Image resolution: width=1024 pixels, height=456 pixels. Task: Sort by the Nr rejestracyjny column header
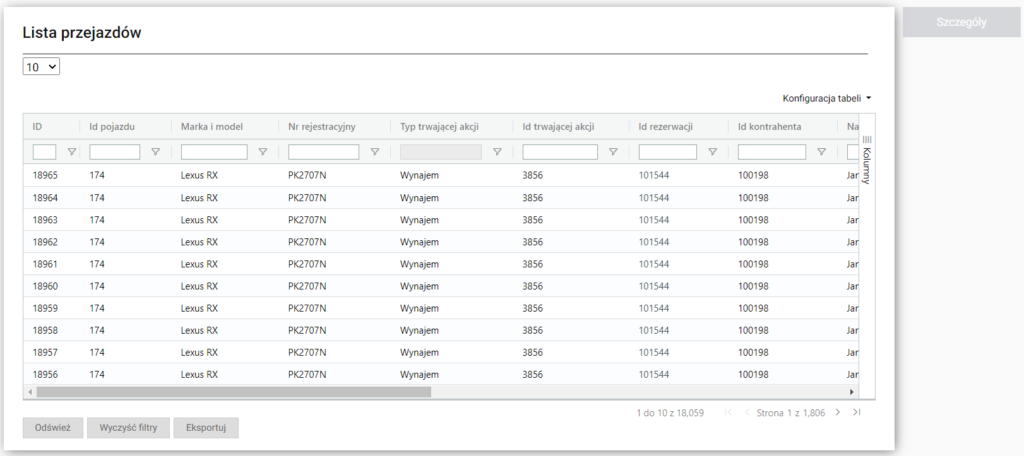click(322, 126)
